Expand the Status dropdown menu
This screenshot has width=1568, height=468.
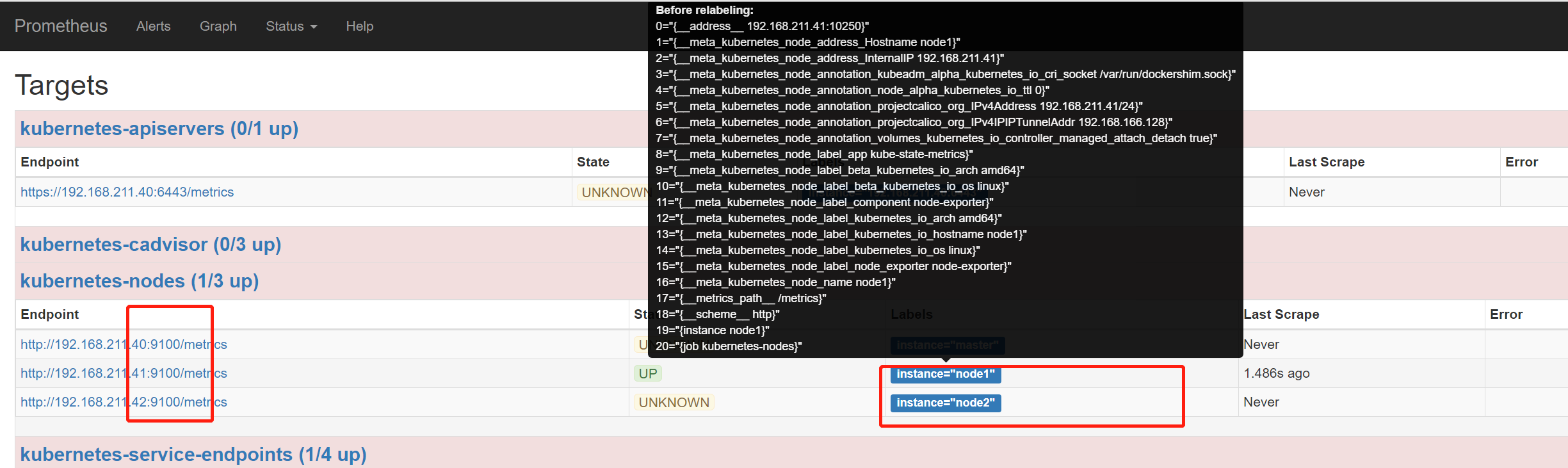(291, 26)
